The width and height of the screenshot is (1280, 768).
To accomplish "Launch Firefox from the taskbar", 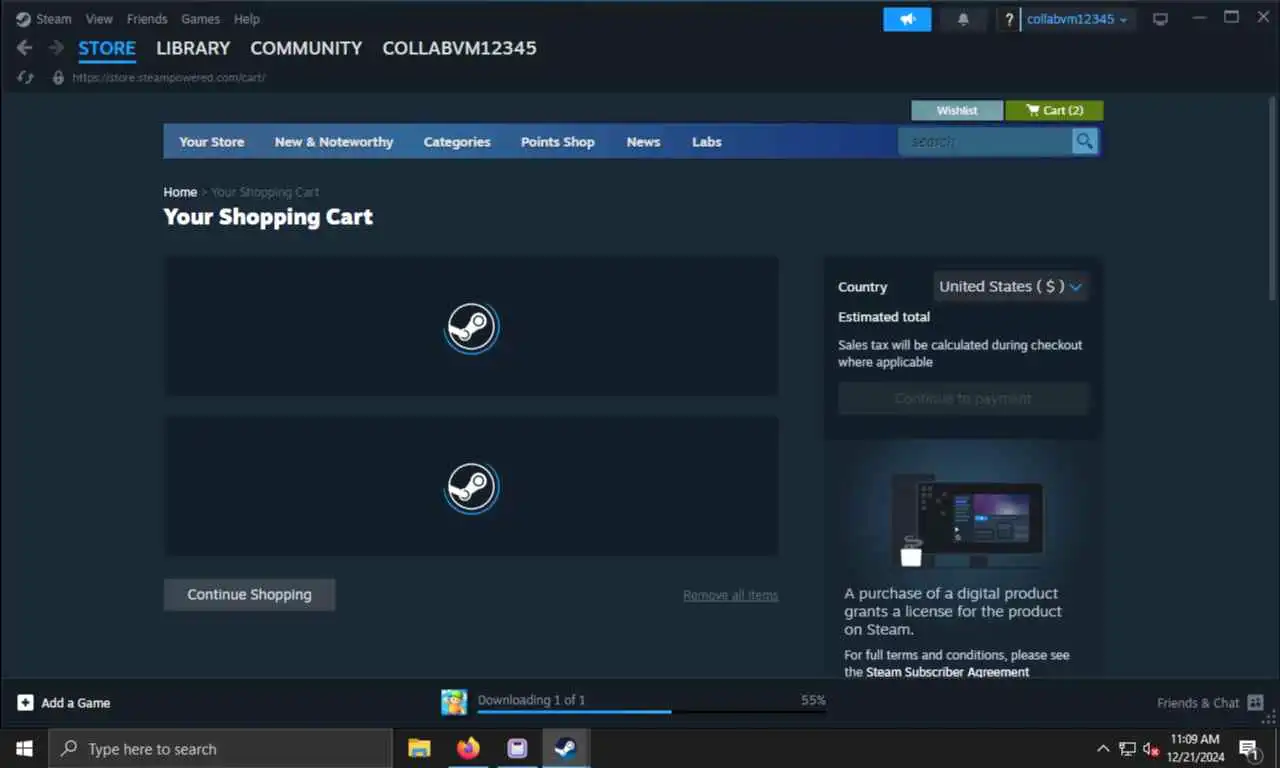I will (x=468, y=748).
